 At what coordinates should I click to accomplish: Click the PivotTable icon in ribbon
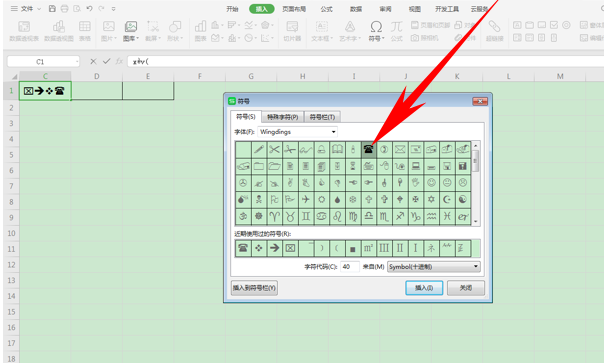click(x=24, y=31)
